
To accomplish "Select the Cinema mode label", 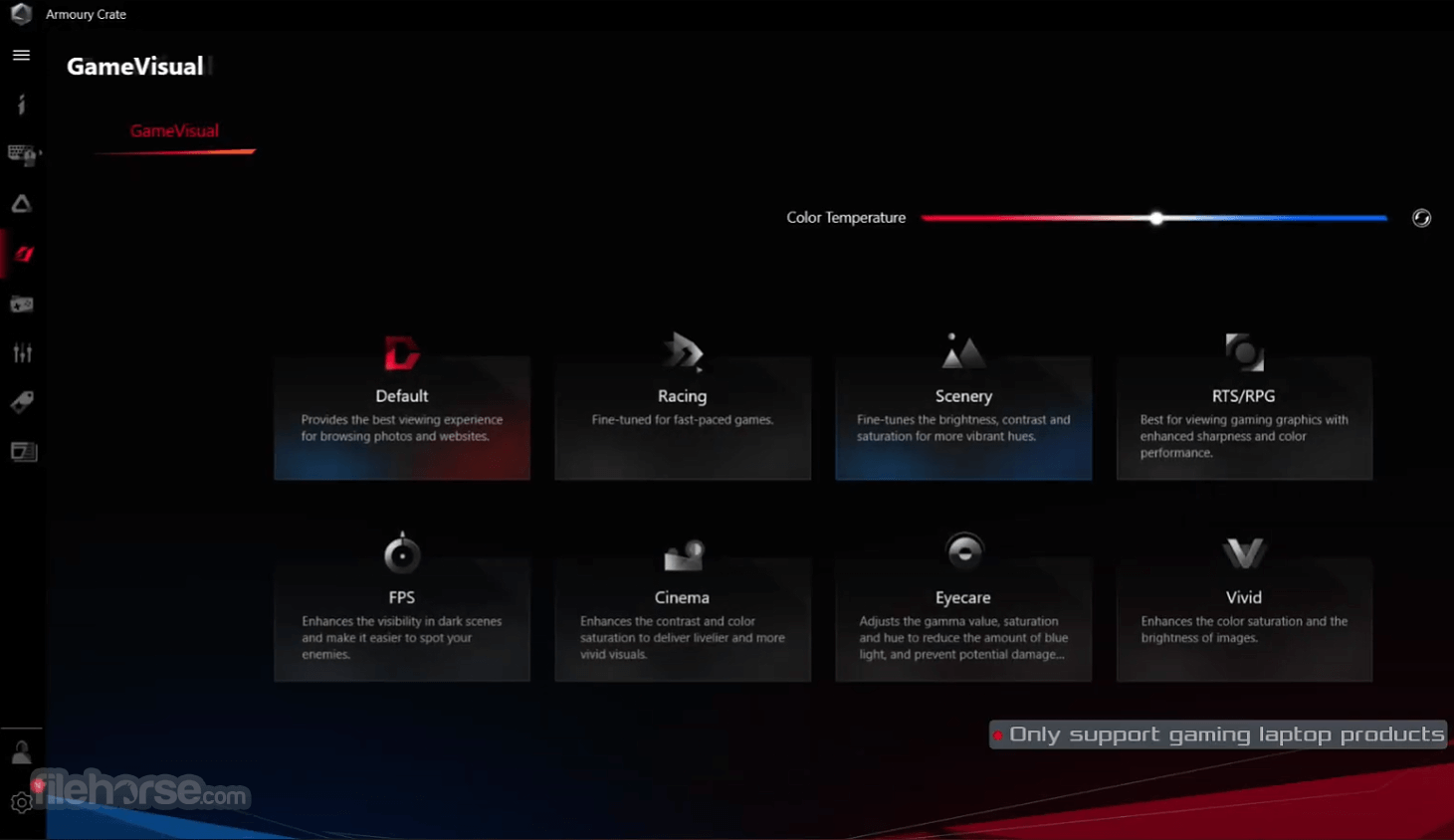I will pyautogui.click(x=682, y=597).
